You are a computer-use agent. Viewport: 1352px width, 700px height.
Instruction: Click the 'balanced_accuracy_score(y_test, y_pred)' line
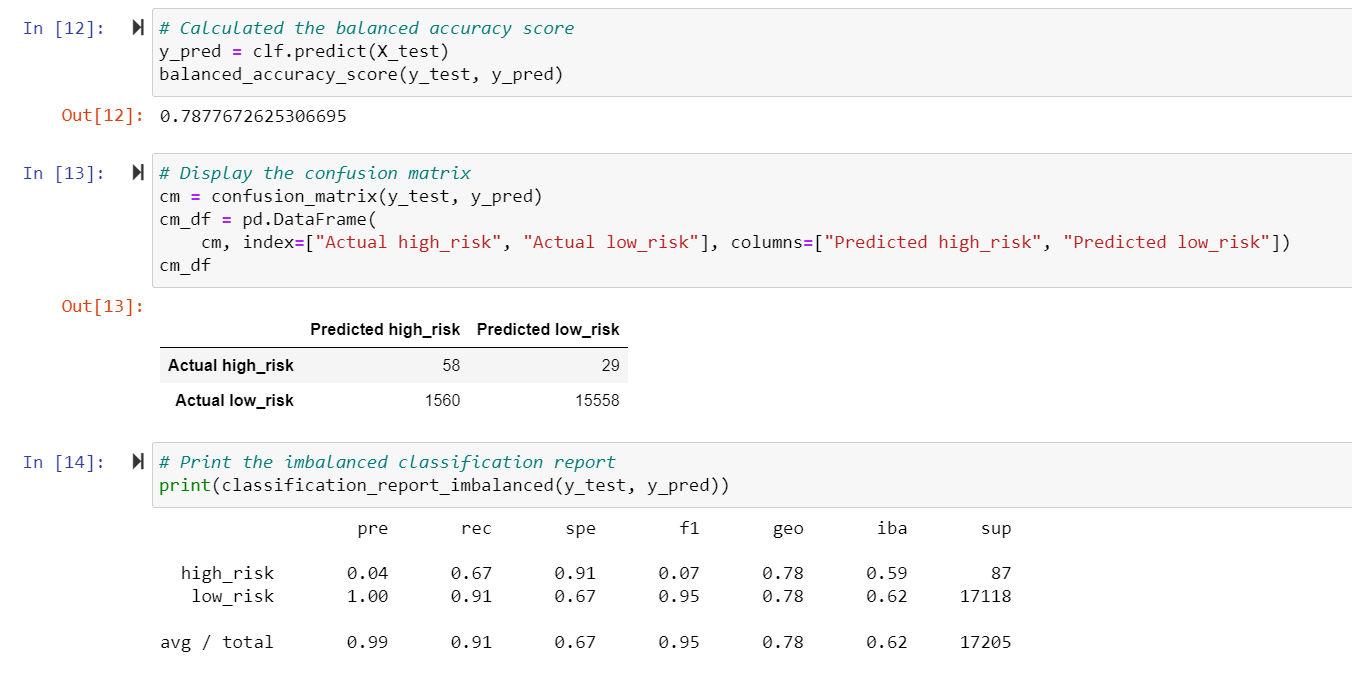click(x=361, y=74)
